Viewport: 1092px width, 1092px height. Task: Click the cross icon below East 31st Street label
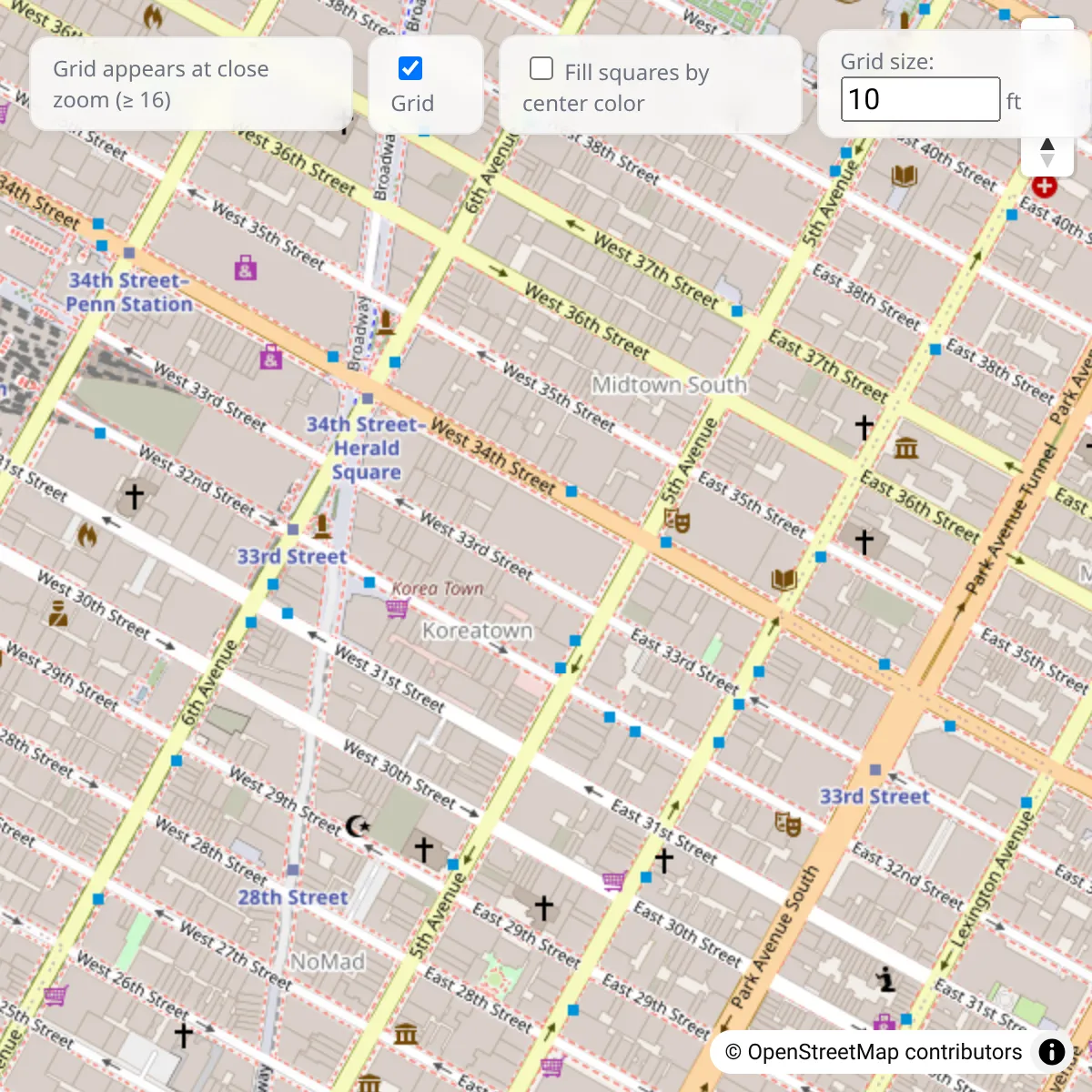point(664,859)
